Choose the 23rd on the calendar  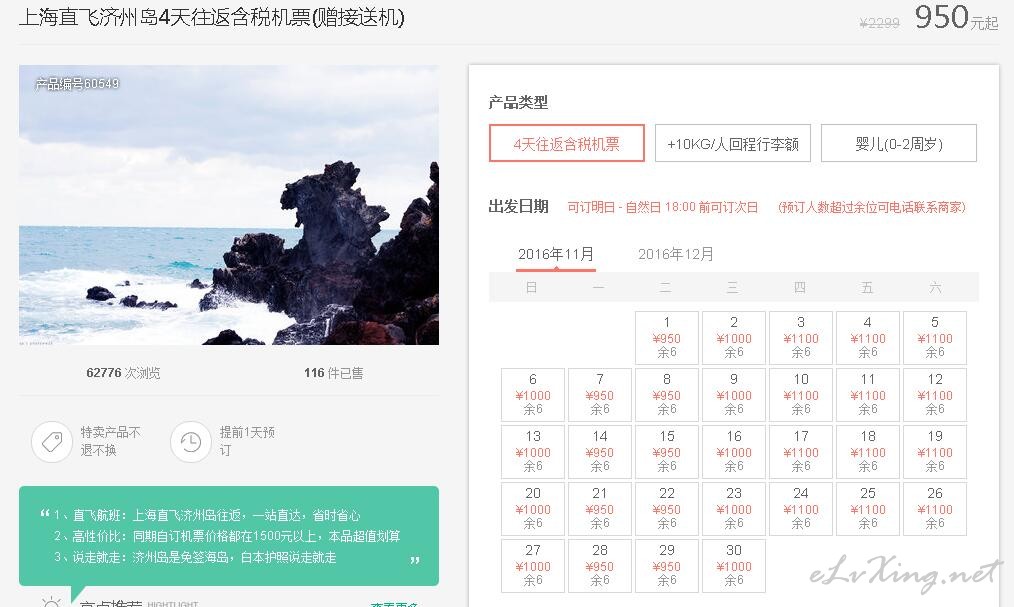pos(734,508)
